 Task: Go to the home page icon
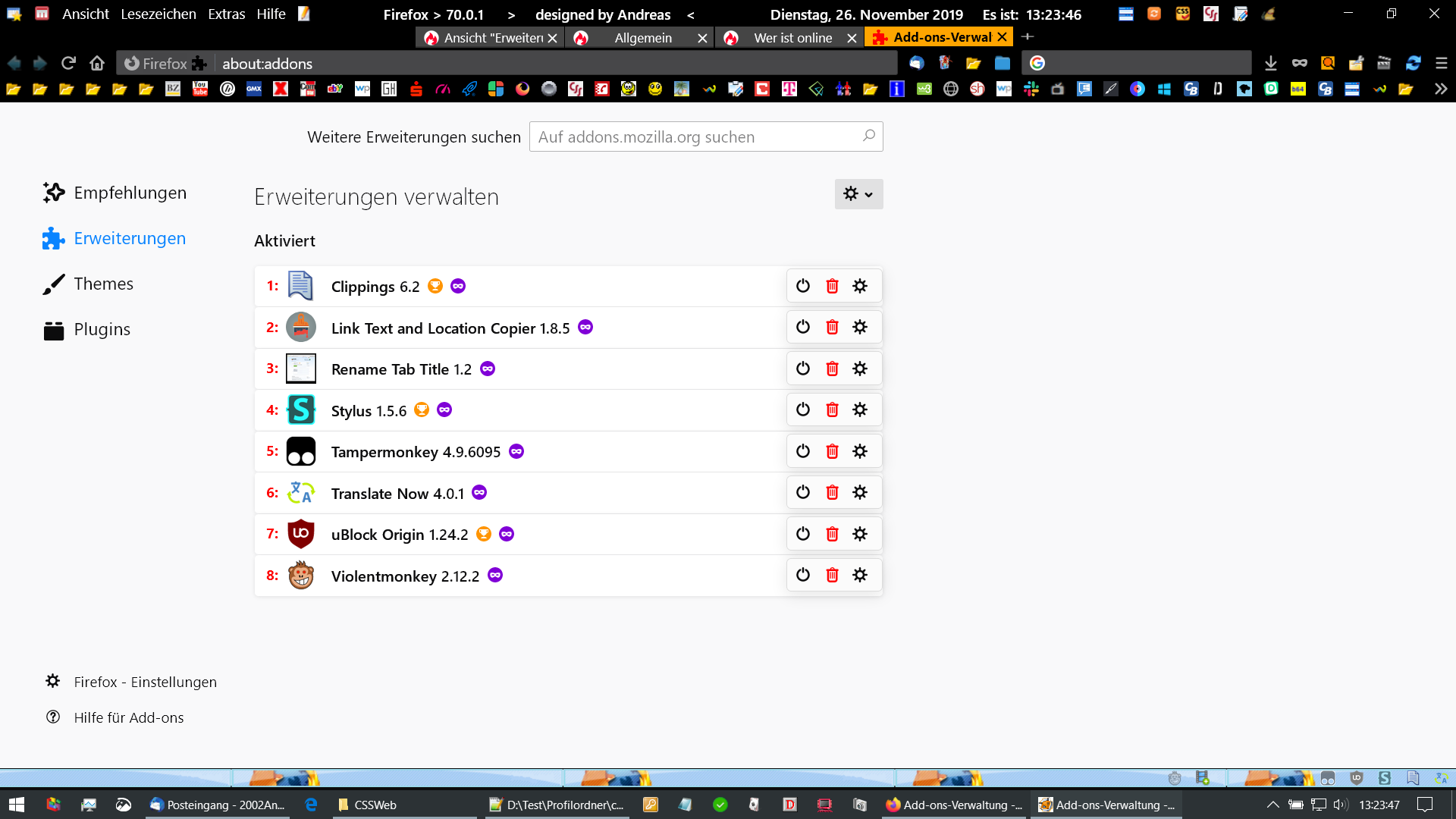tap(97, 63)
